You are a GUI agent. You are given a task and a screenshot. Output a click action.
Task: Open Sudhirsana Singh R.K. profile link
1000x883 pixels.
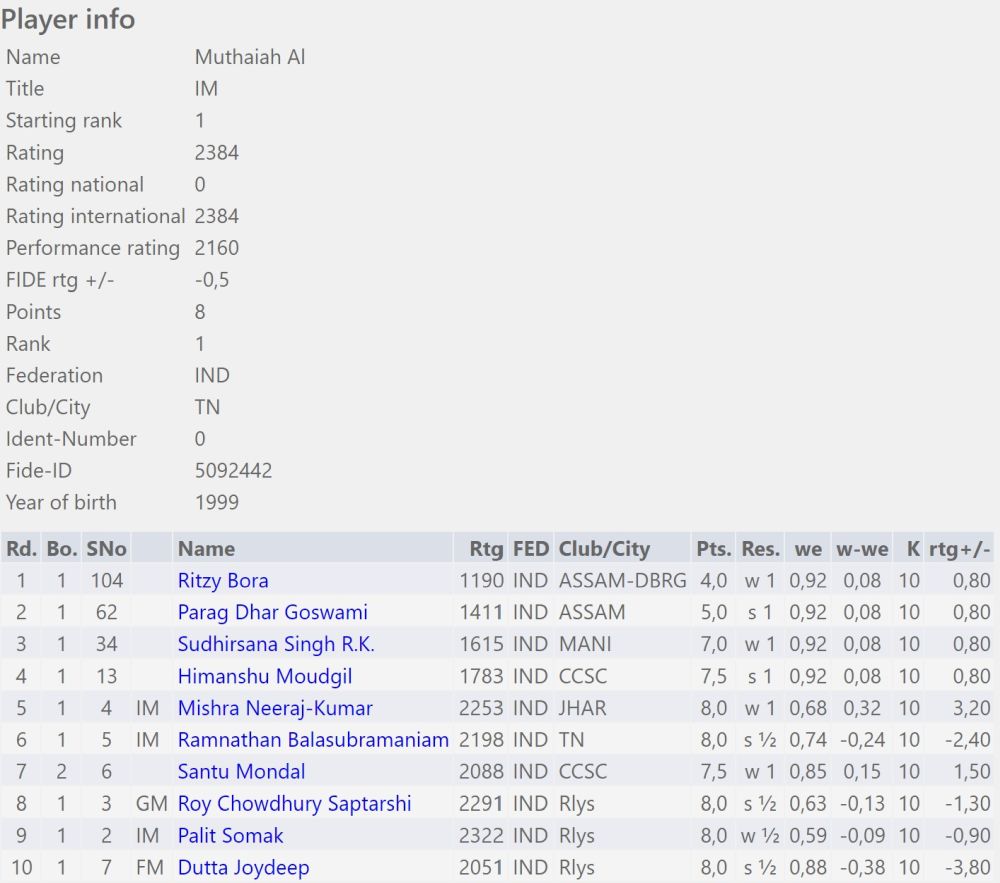coord(276,644)
